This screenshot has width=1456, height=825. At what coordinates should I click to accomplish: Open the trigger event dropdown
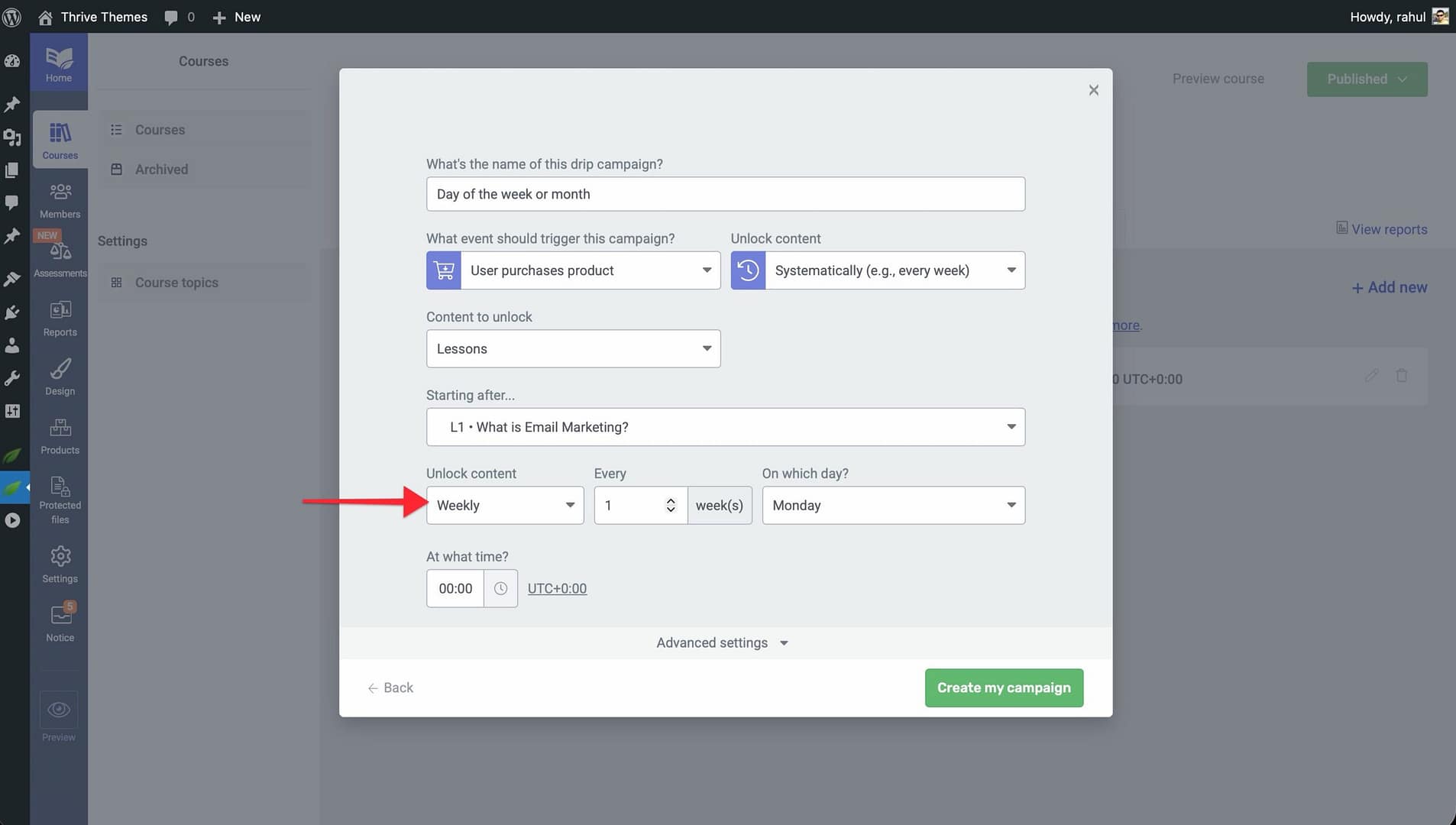[x=573, y=270]
